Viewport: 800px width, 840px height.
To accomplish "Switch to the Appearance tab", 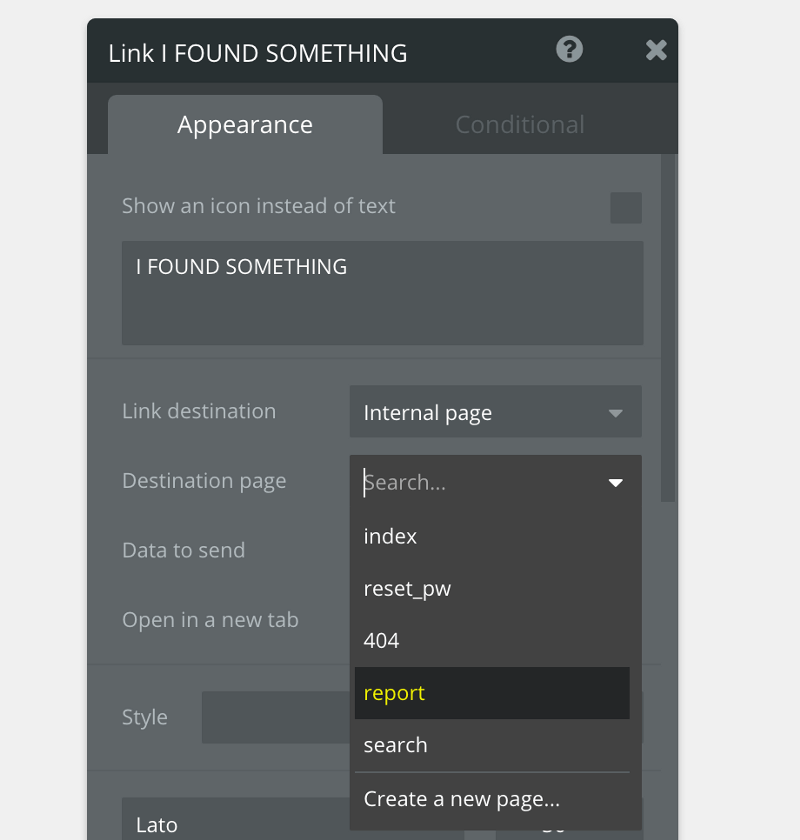I will [244, 124].
